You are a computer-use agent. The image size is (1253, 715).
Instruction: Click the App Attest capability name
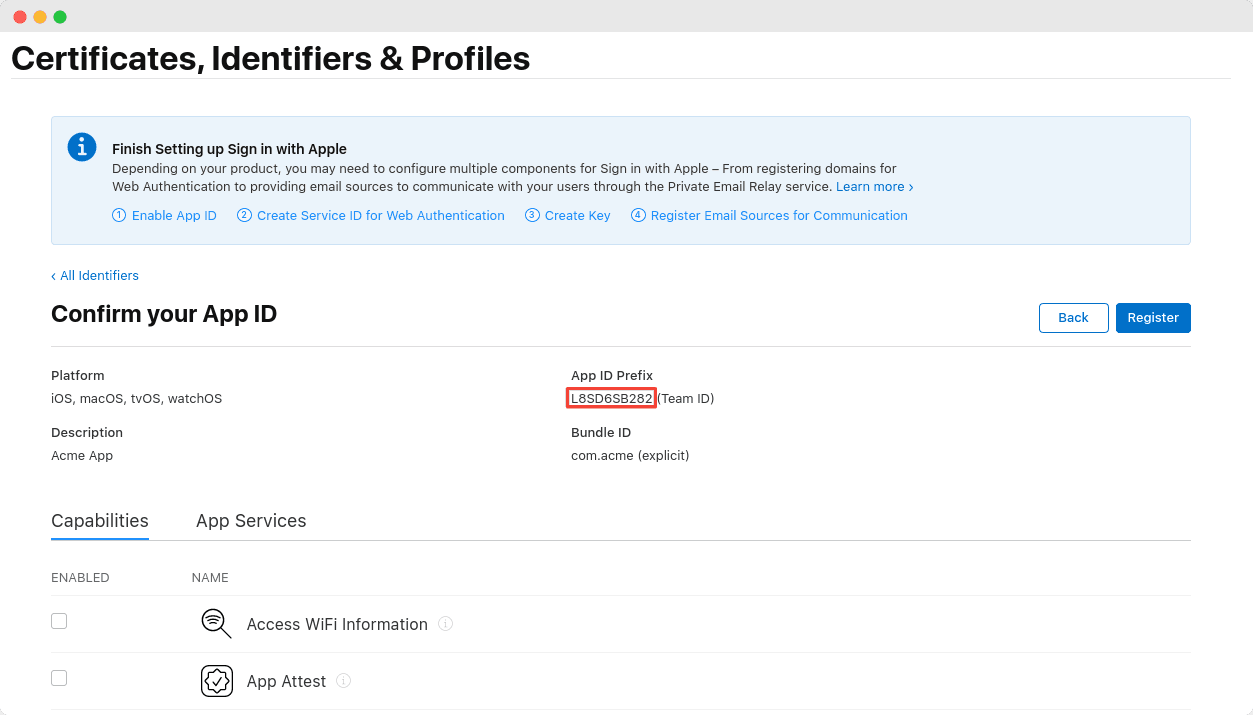click(286, 681)
